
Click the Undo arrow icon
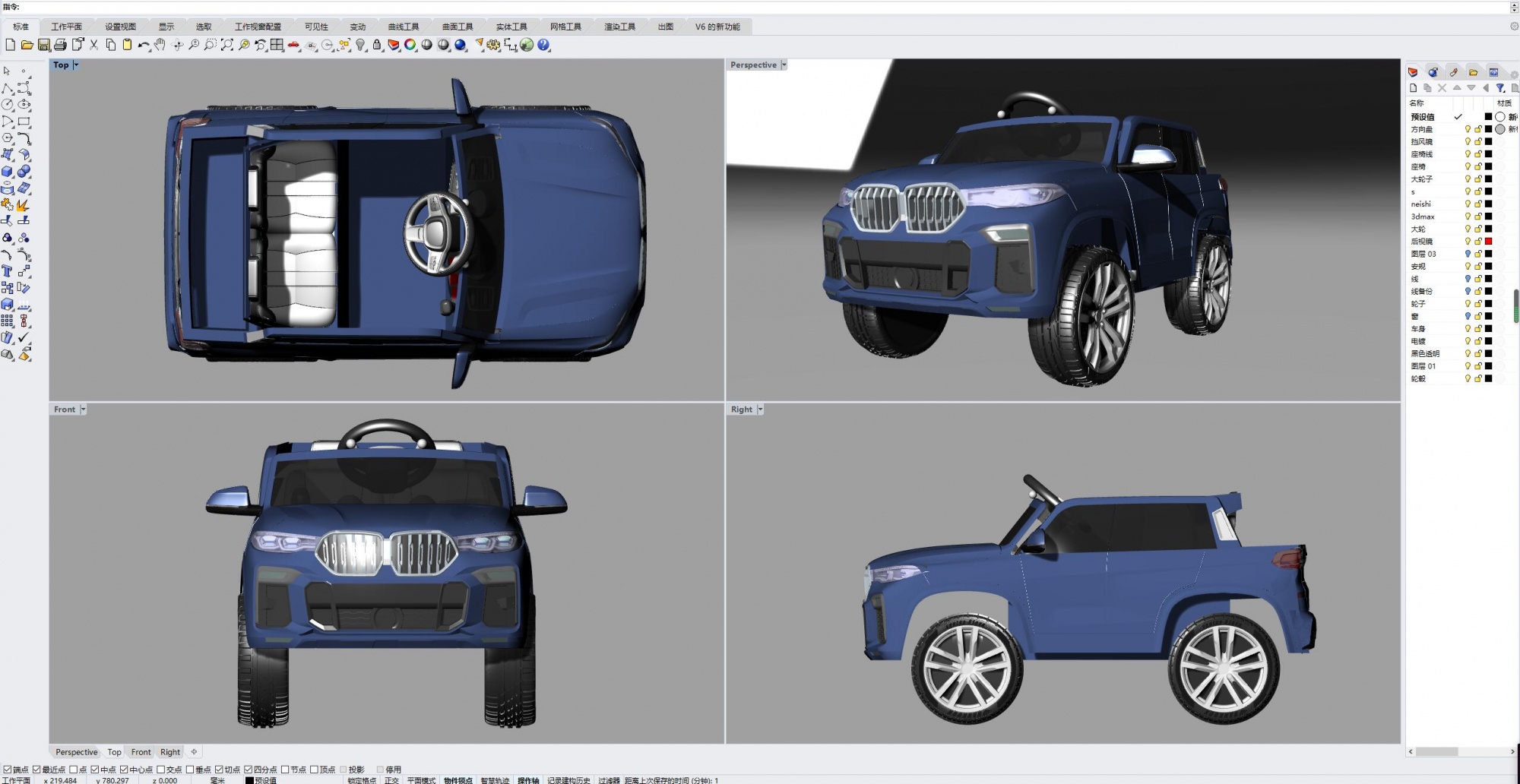tap(144, 45)
